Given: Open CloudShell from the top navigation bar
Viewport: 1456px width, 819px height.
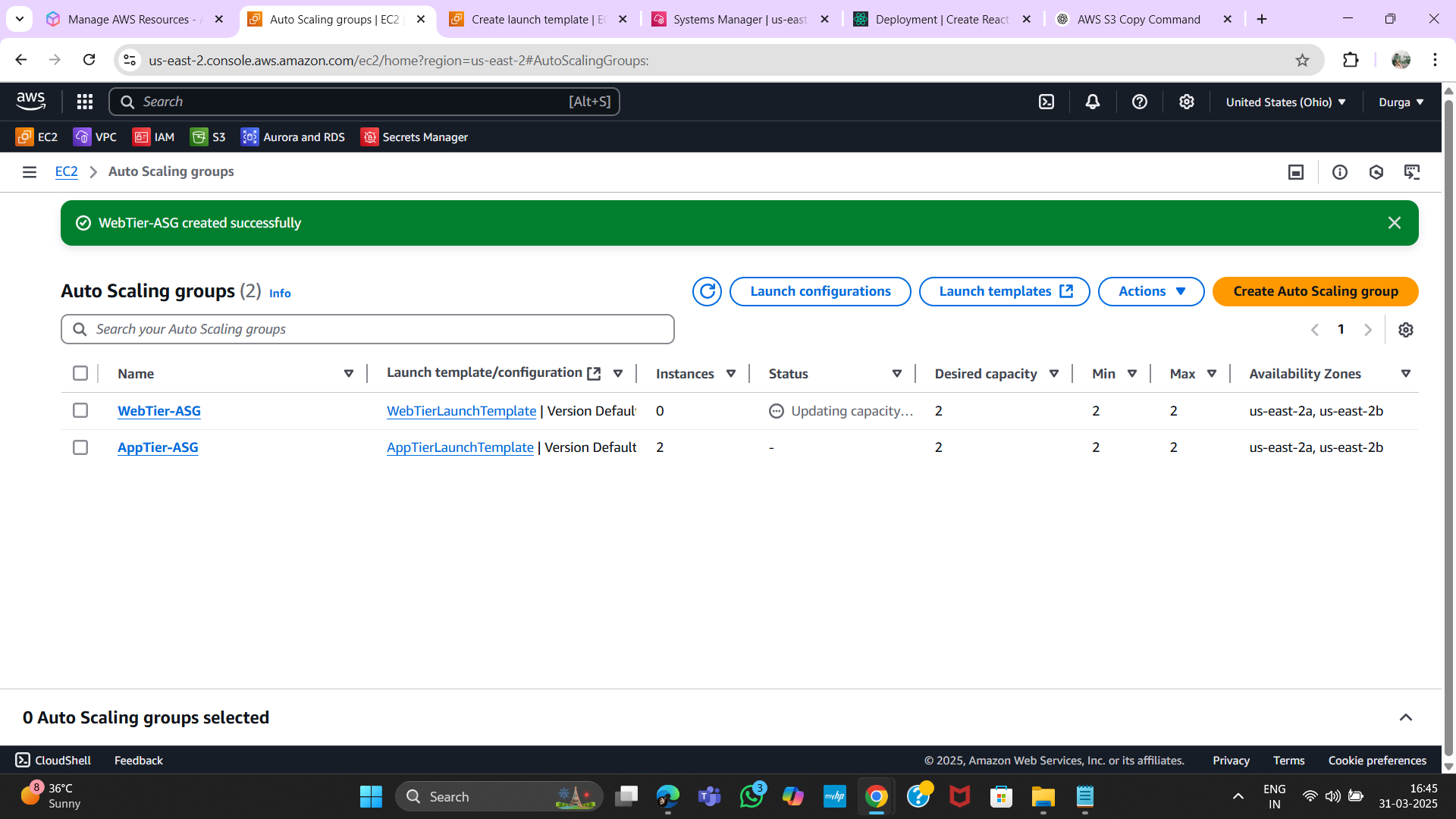Looking at the screenshot, I should click(x=1046, y=102).
